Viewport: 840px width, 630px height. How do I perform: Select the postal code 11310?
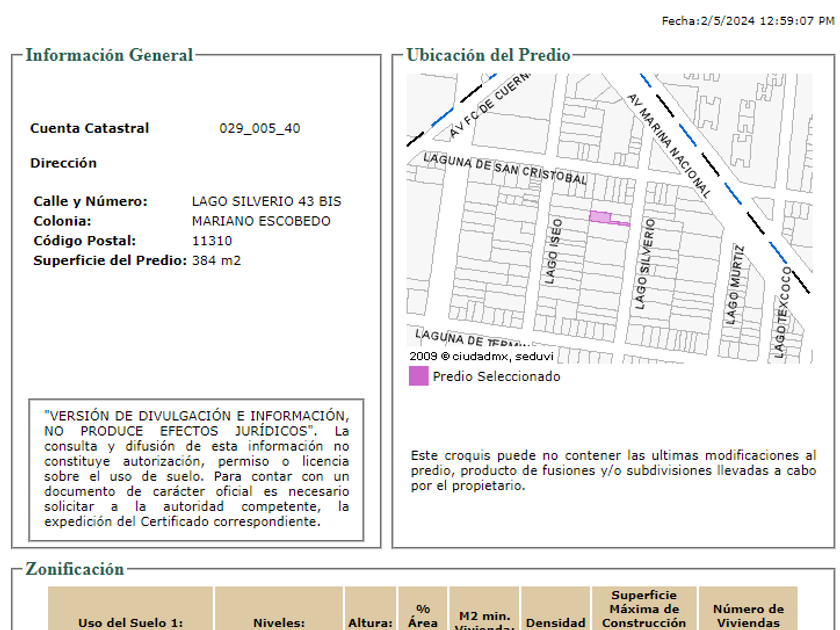[211, 241]
